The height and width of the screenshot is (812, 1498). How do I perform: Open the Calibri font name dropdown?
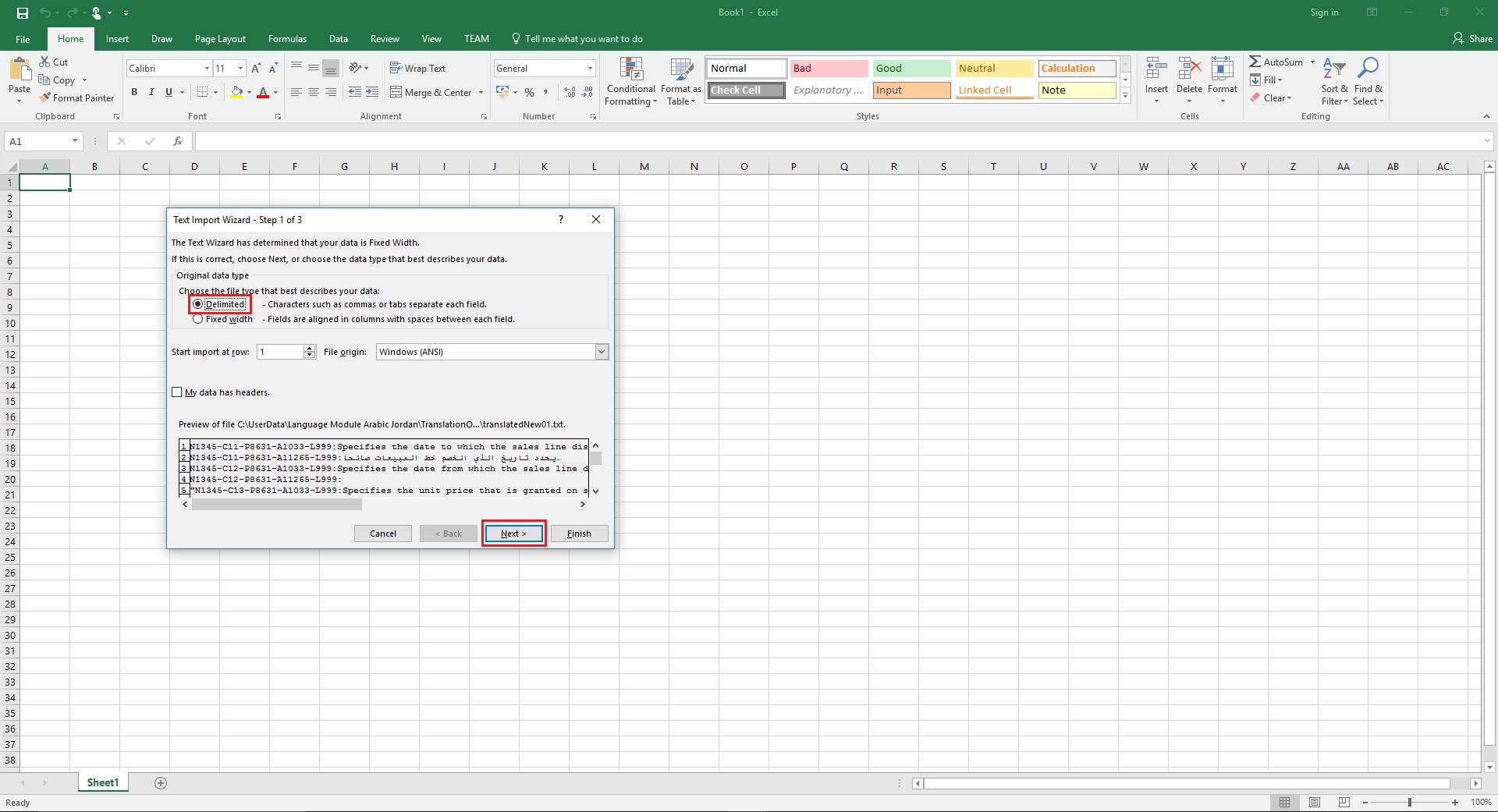[207, 69]
